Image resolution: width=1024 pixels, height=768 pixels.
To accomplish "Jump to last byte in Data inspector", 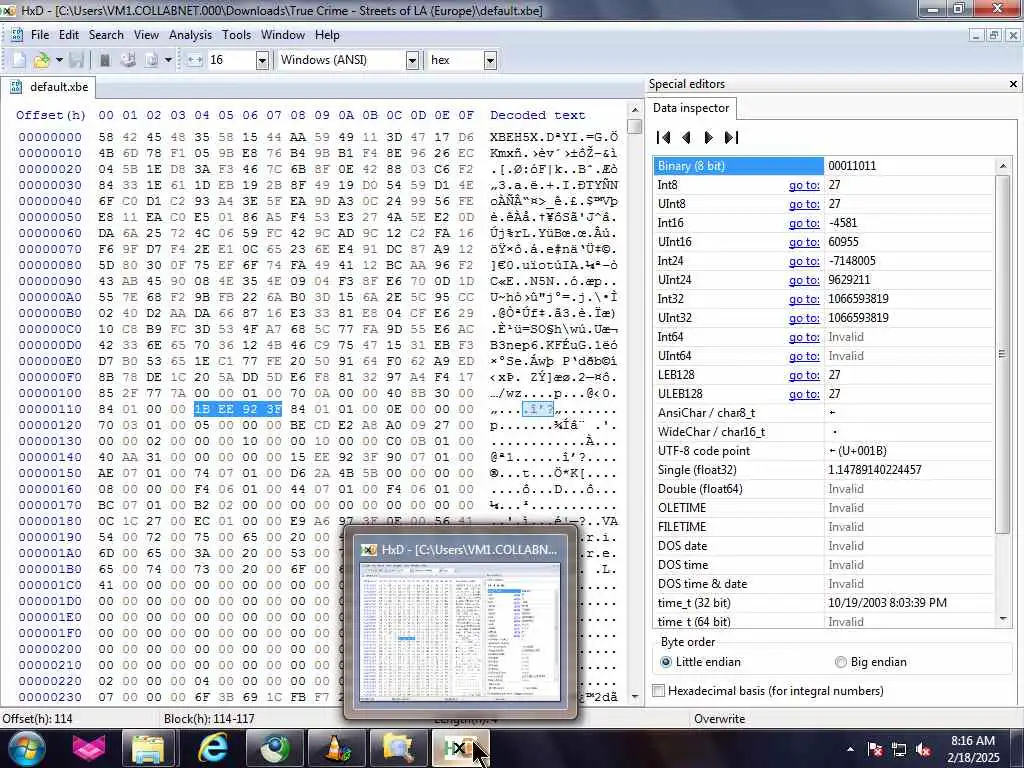I will 731,137.
